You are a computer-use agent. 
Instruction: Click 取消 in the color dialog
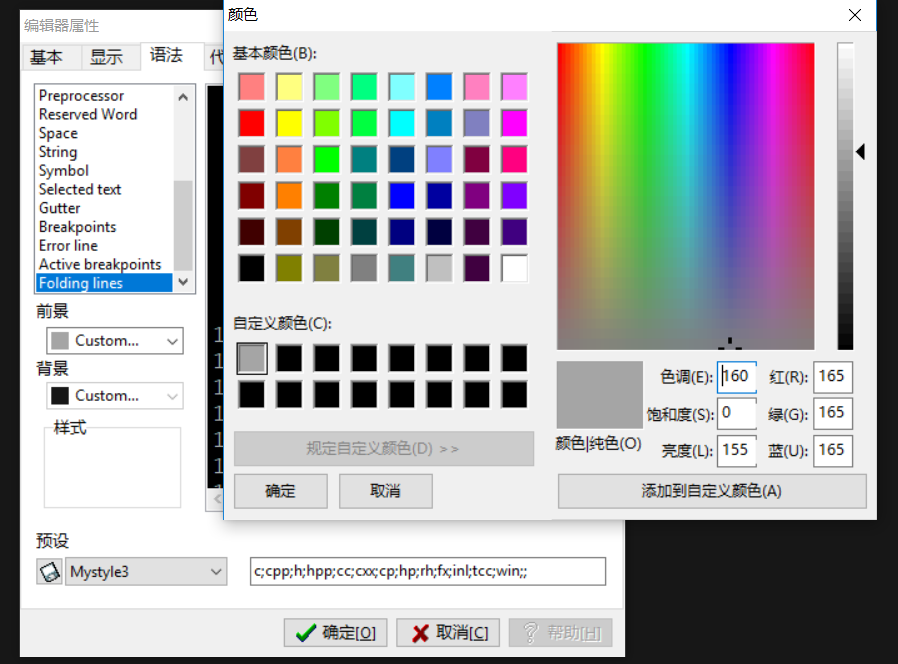click(385, 491)
